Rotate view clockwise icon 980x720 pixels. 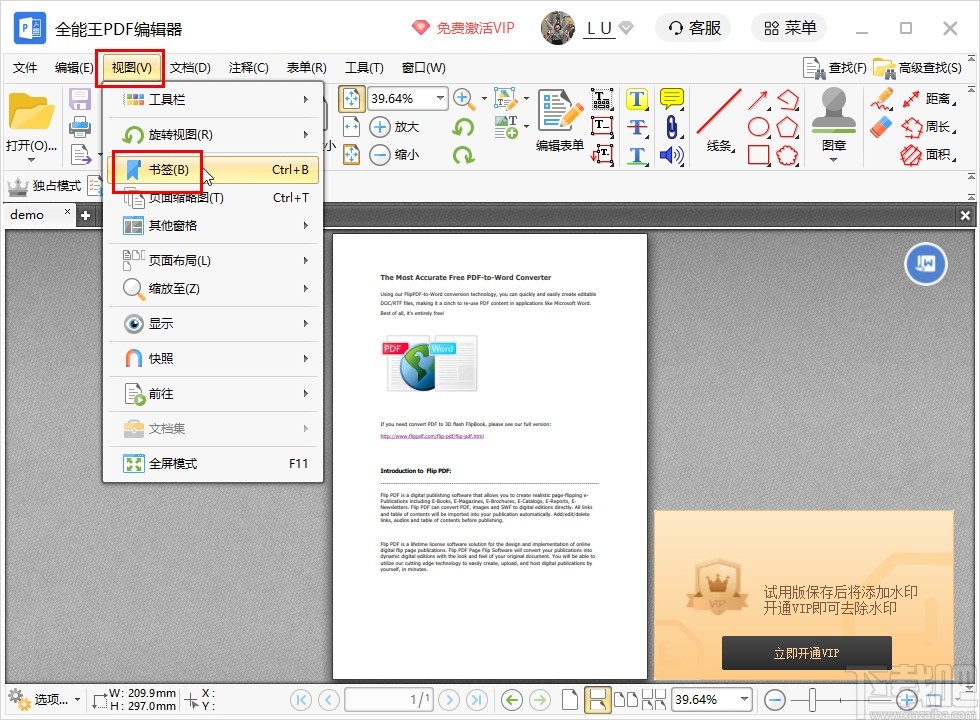pos(463,154)
